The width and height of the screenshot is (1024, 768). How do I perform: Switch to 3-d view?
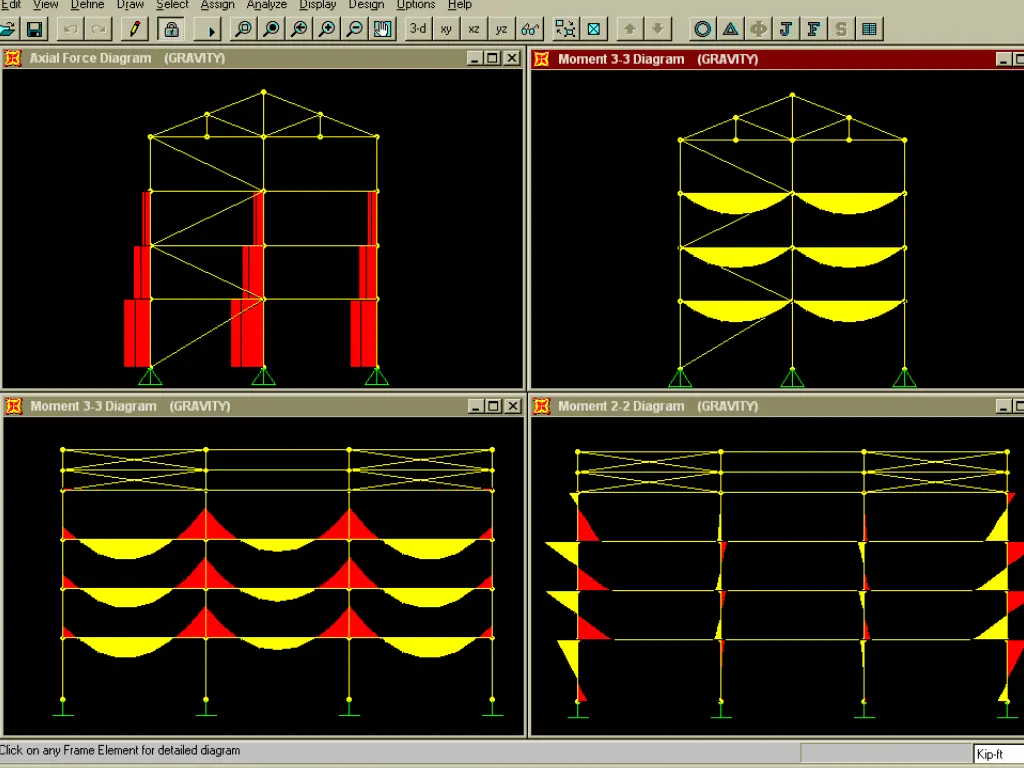pos(418,29)
